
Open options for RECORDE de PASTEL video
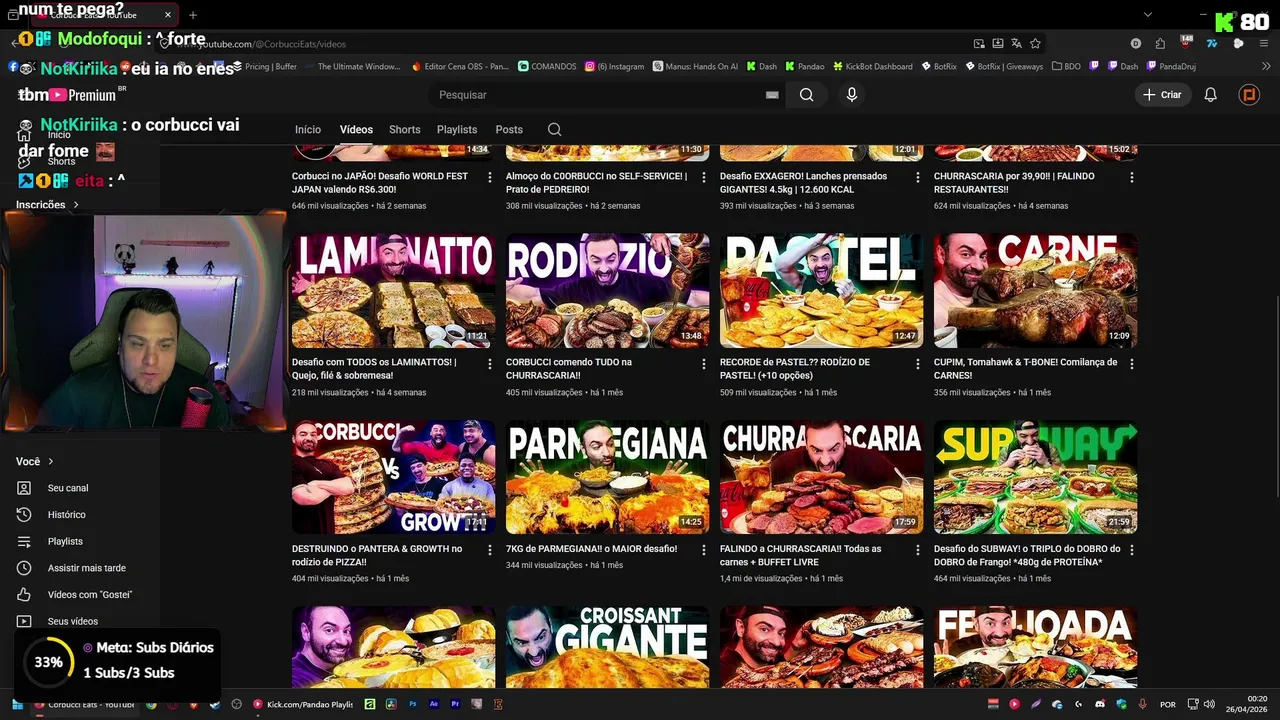918,364
